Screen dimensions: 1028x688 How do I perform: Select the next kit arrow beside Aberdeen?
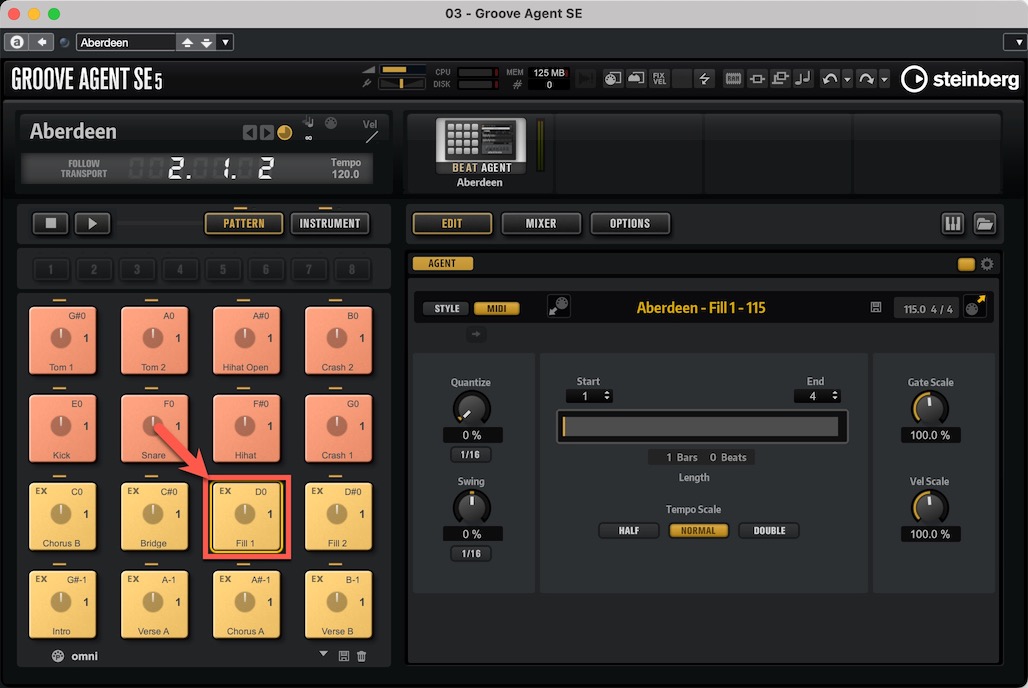pyautogui.click(x=266, y=133)
